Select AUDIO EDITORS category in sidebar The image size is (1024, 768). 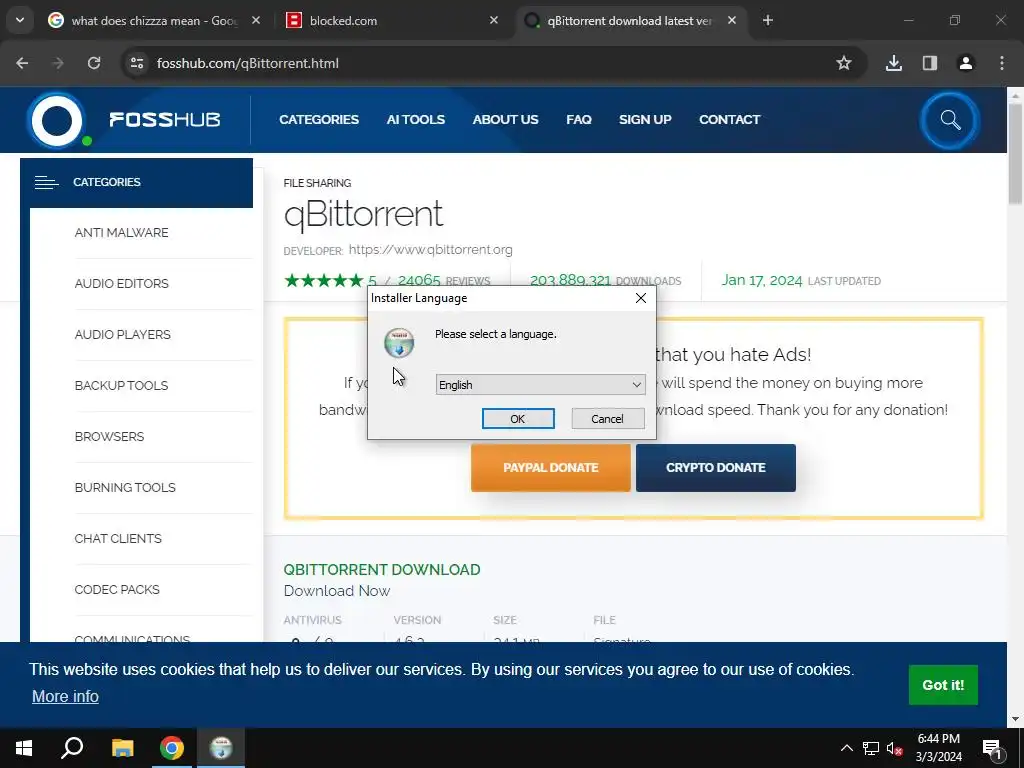tap(121, 283)
